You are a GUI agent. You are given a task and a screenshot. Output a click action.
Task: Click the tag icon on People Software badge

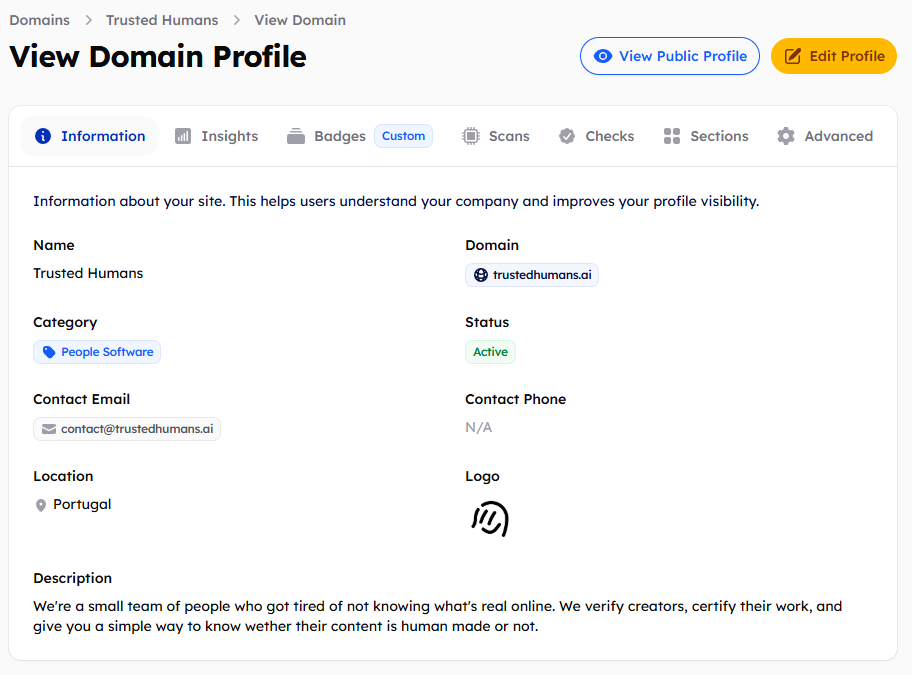[x=50, y=351]
